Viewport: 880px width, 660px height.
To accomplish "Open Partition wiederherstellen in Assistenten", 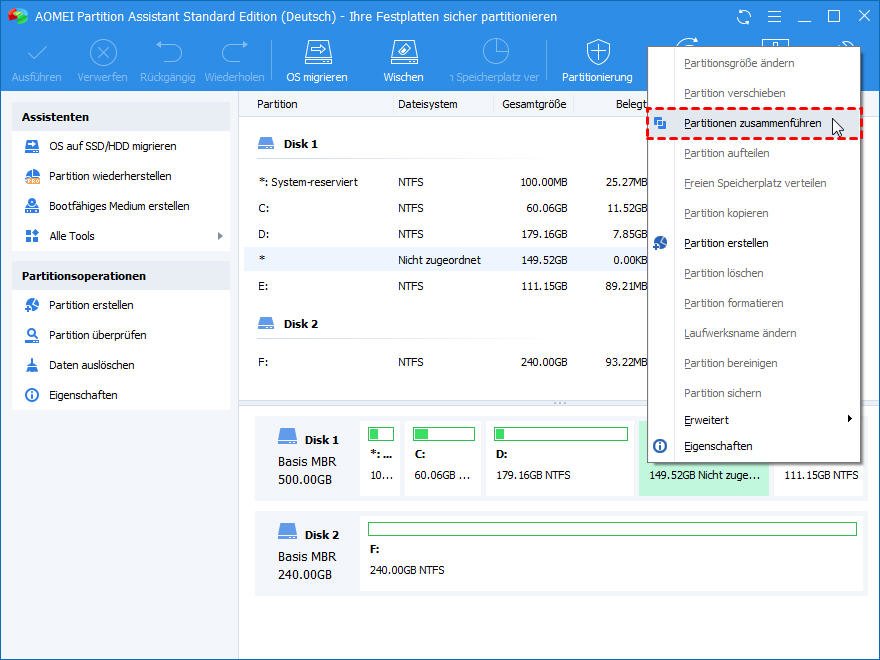I will tap(110, 176).
